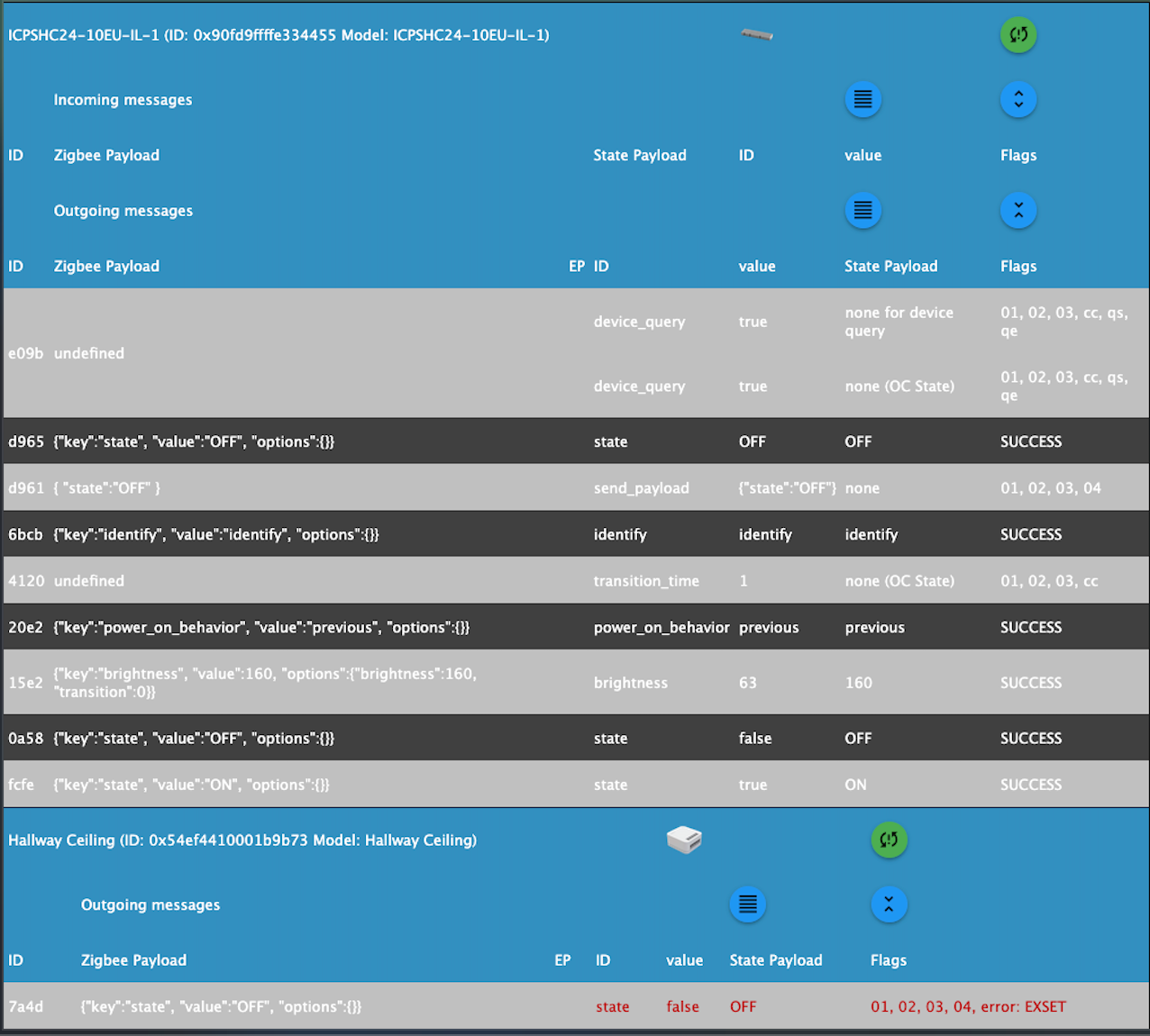Collapse the ICPSHC24 Outgoing messages section

pos(1018,211)
